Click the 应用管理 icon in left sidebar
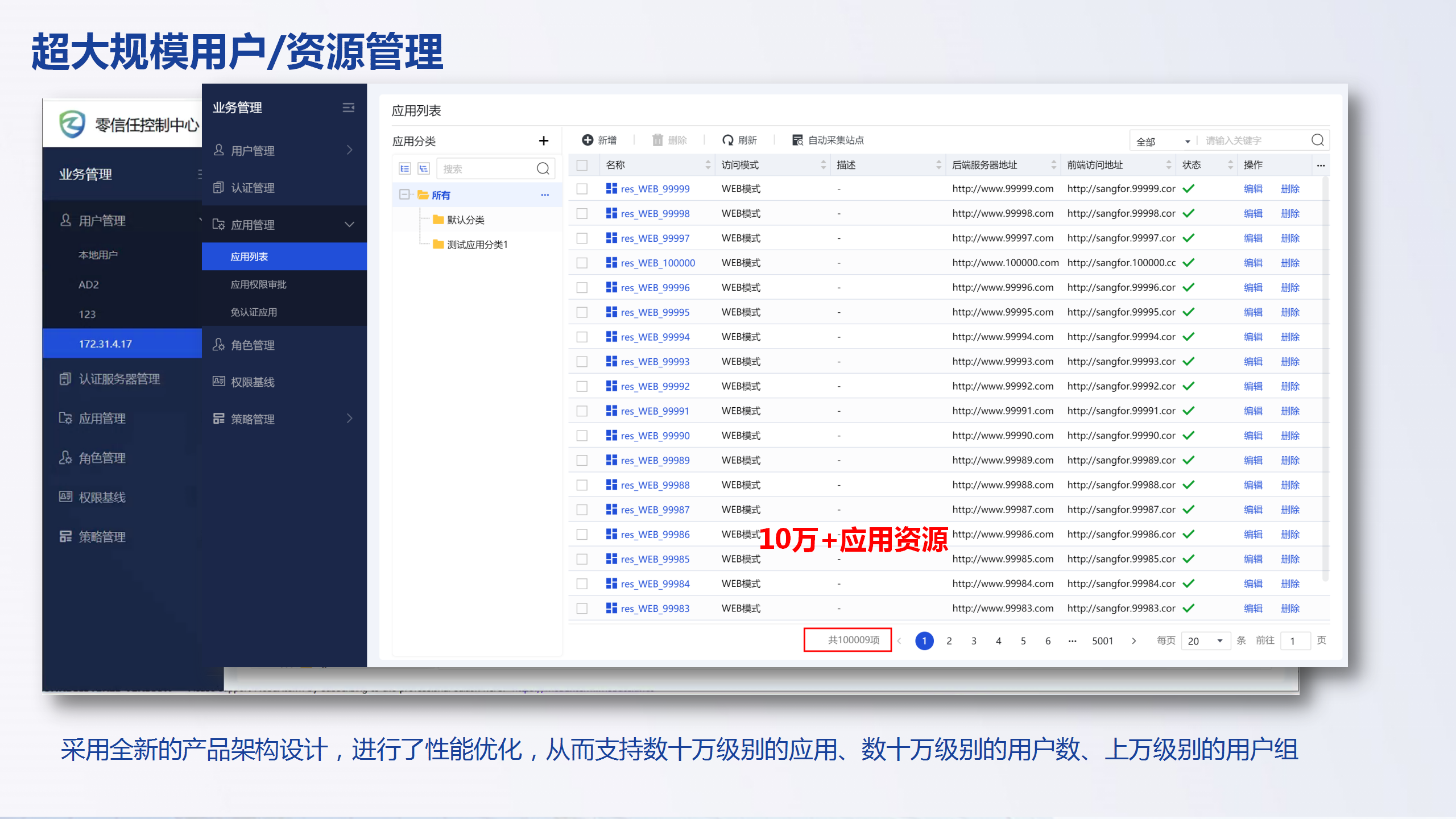Image resolution: width=1456 pixels, height=819 pixels. point(65,418)
